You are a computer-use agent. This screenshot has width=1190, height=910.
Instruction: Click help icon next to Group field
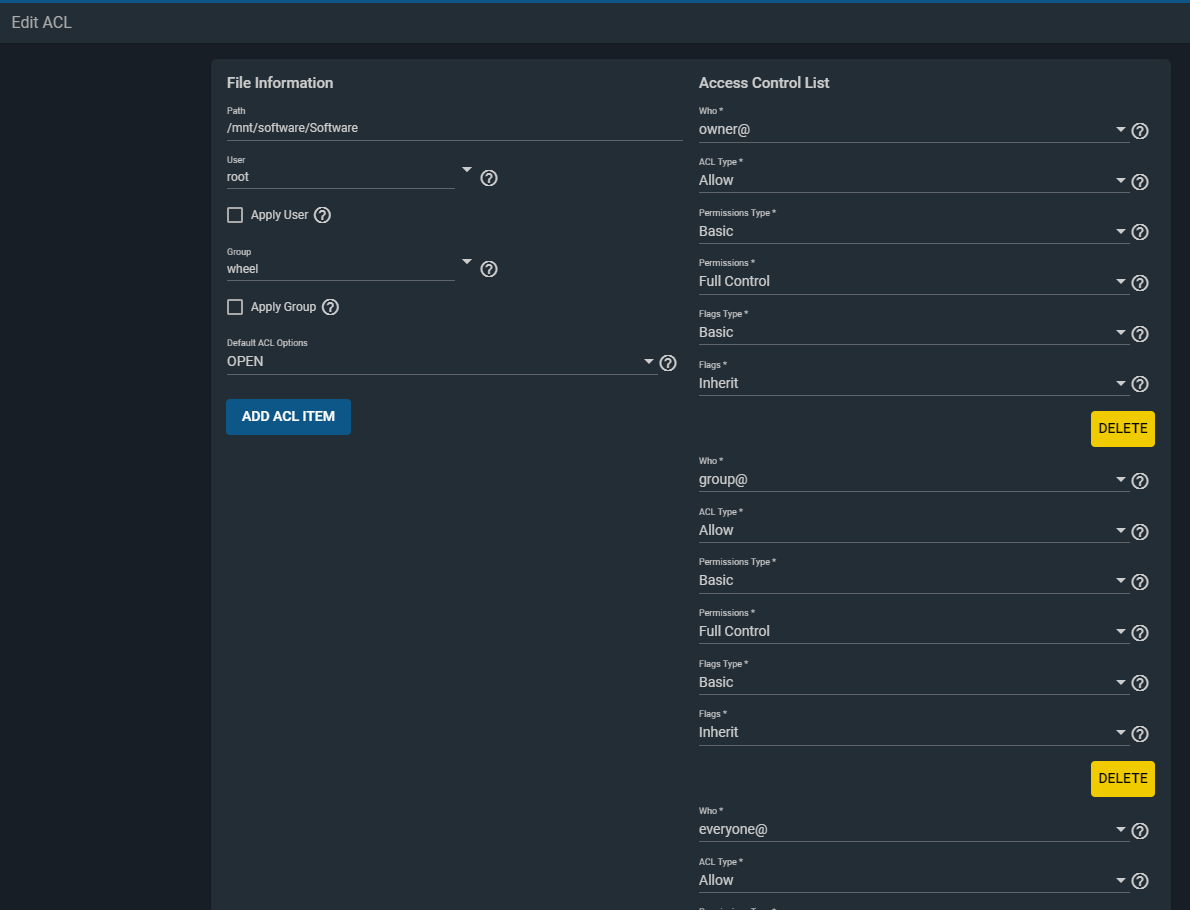(x=489, y=269)
